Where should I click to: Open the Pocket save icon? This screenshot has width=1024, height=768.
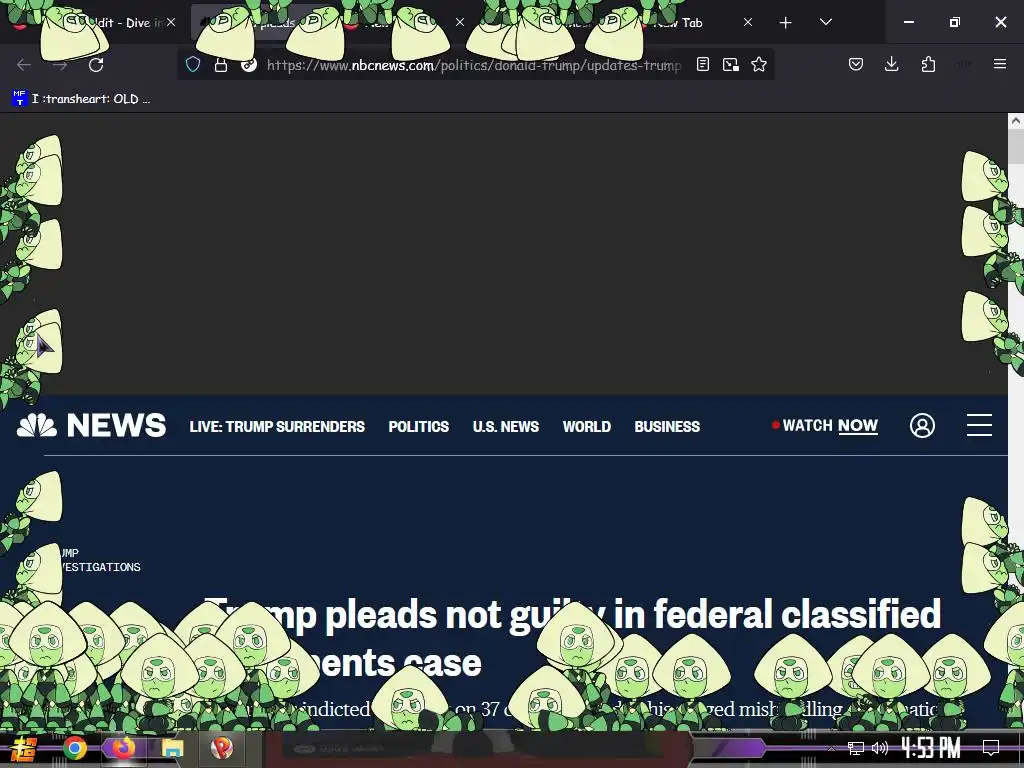tap(856, 64)
